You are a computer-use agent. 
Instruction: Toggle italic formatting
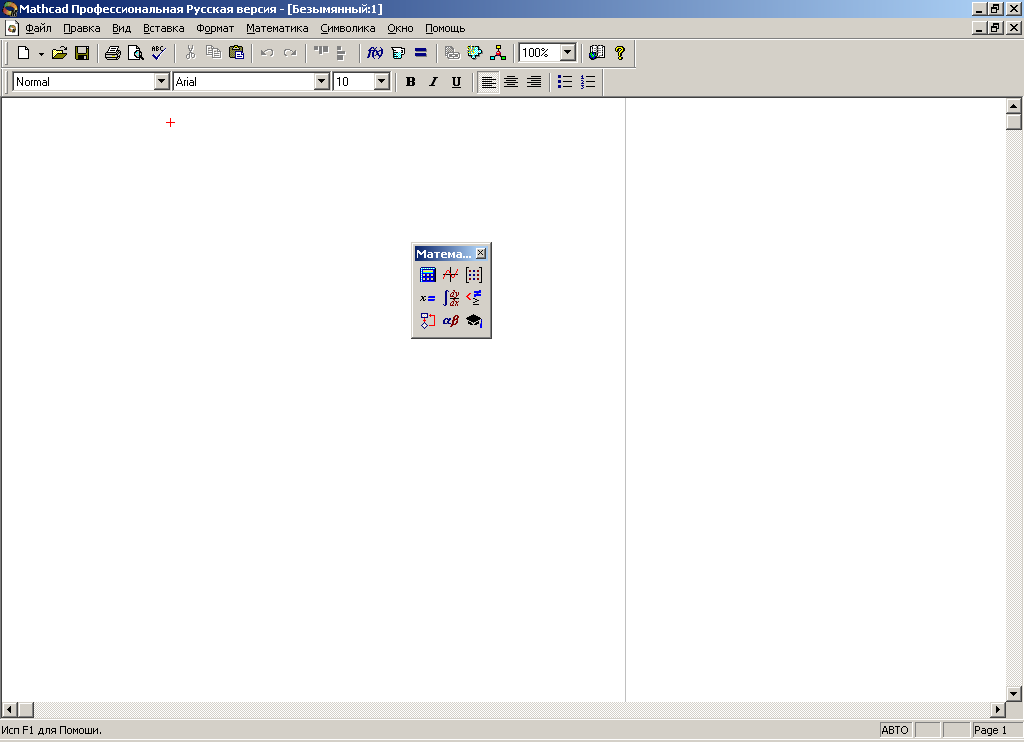[433, 82]
